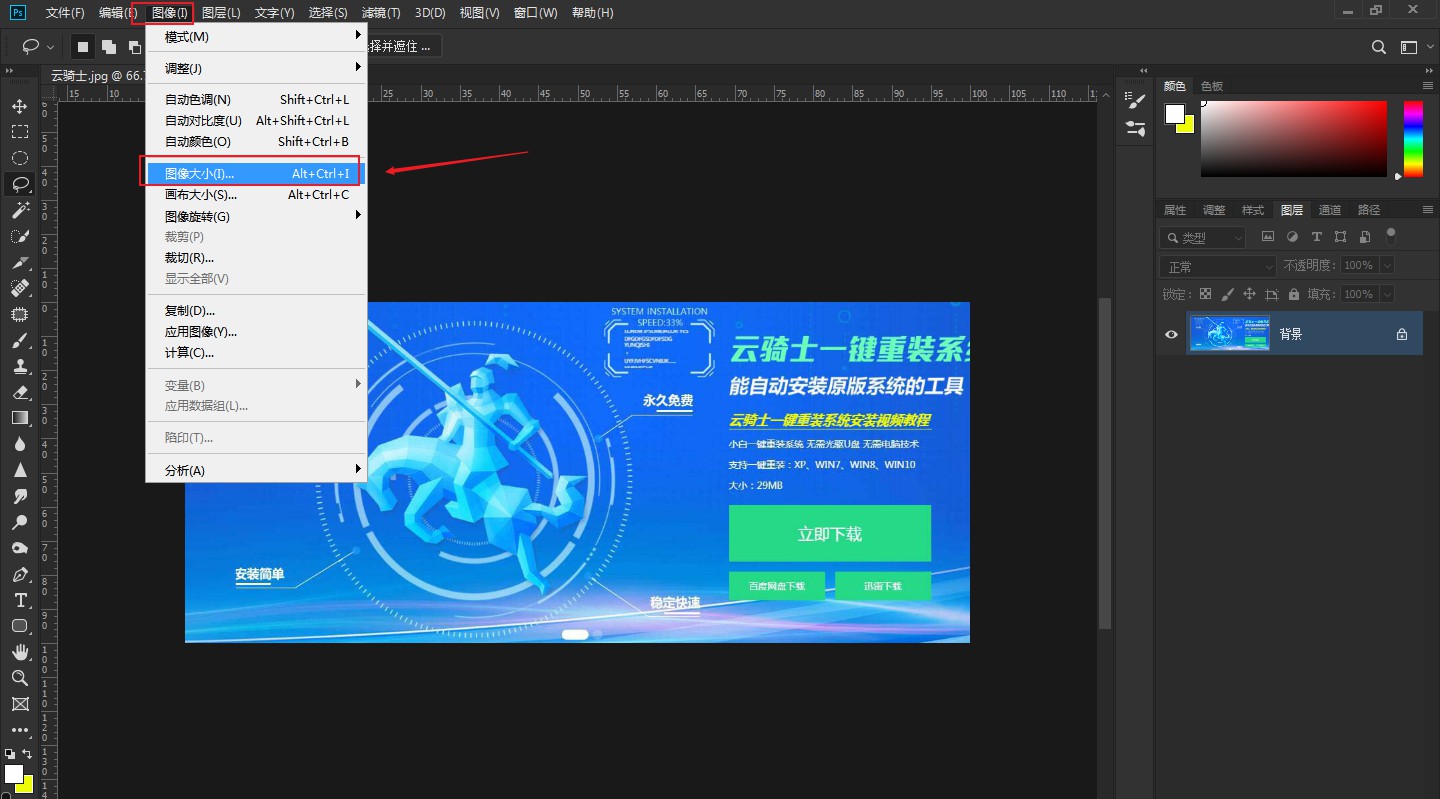Open the 正常 blend mode dropdown
The width and height of the screenshot is (1440, 799).
(1217, 266)
